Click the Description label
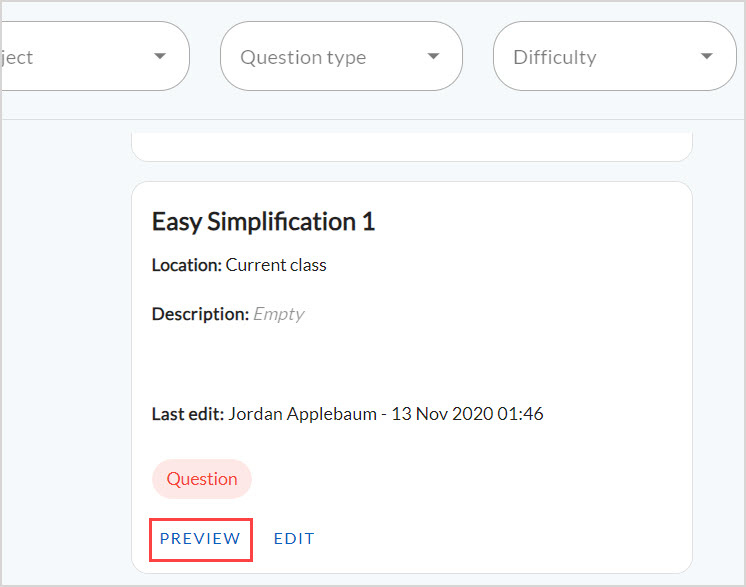This screenshot has width=746, height=587. [200, 314]
